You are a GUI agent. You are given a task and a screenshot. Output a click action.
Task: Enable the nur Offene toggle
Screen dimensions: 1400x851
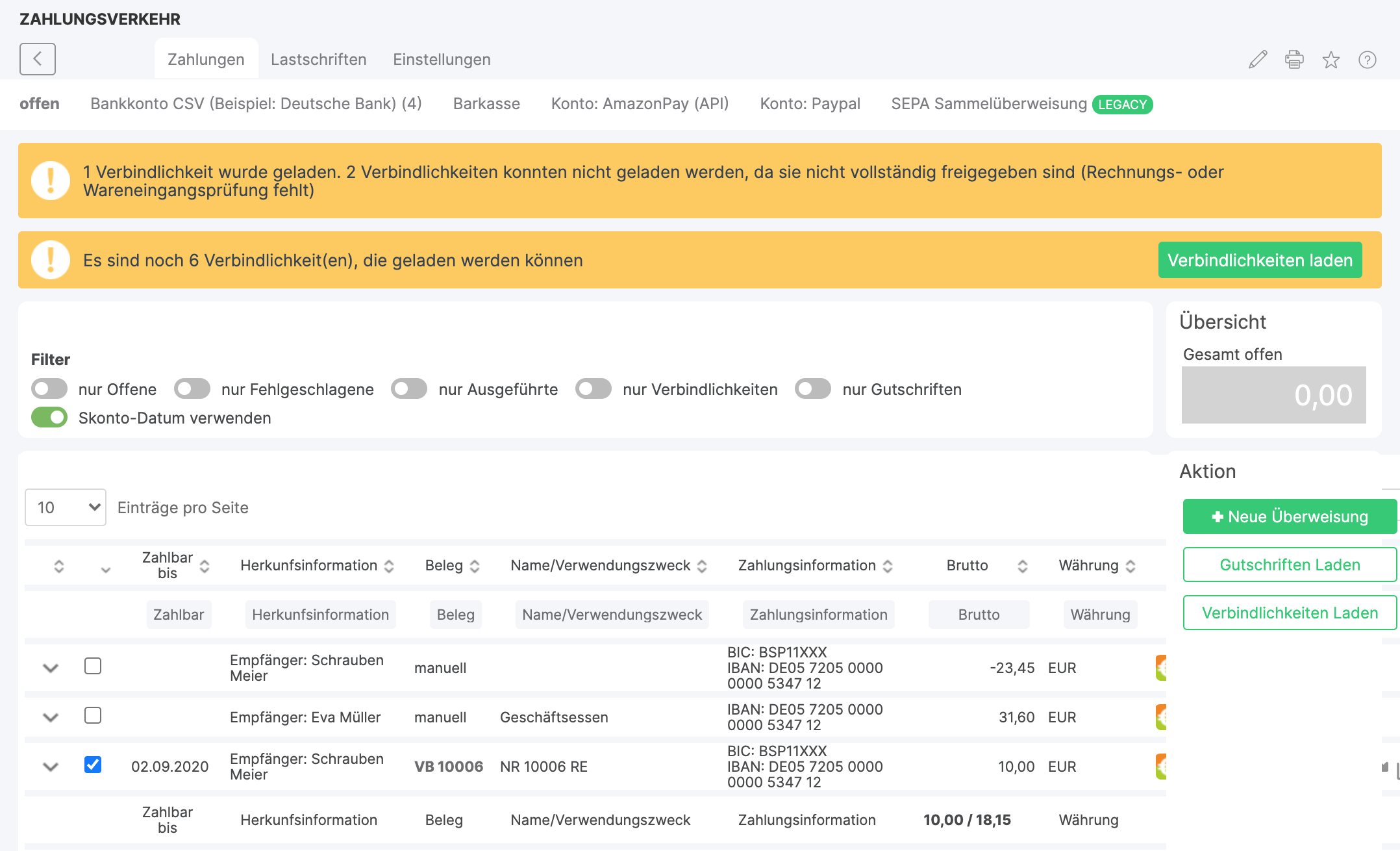pyautogui.click(x=49, y=389)
